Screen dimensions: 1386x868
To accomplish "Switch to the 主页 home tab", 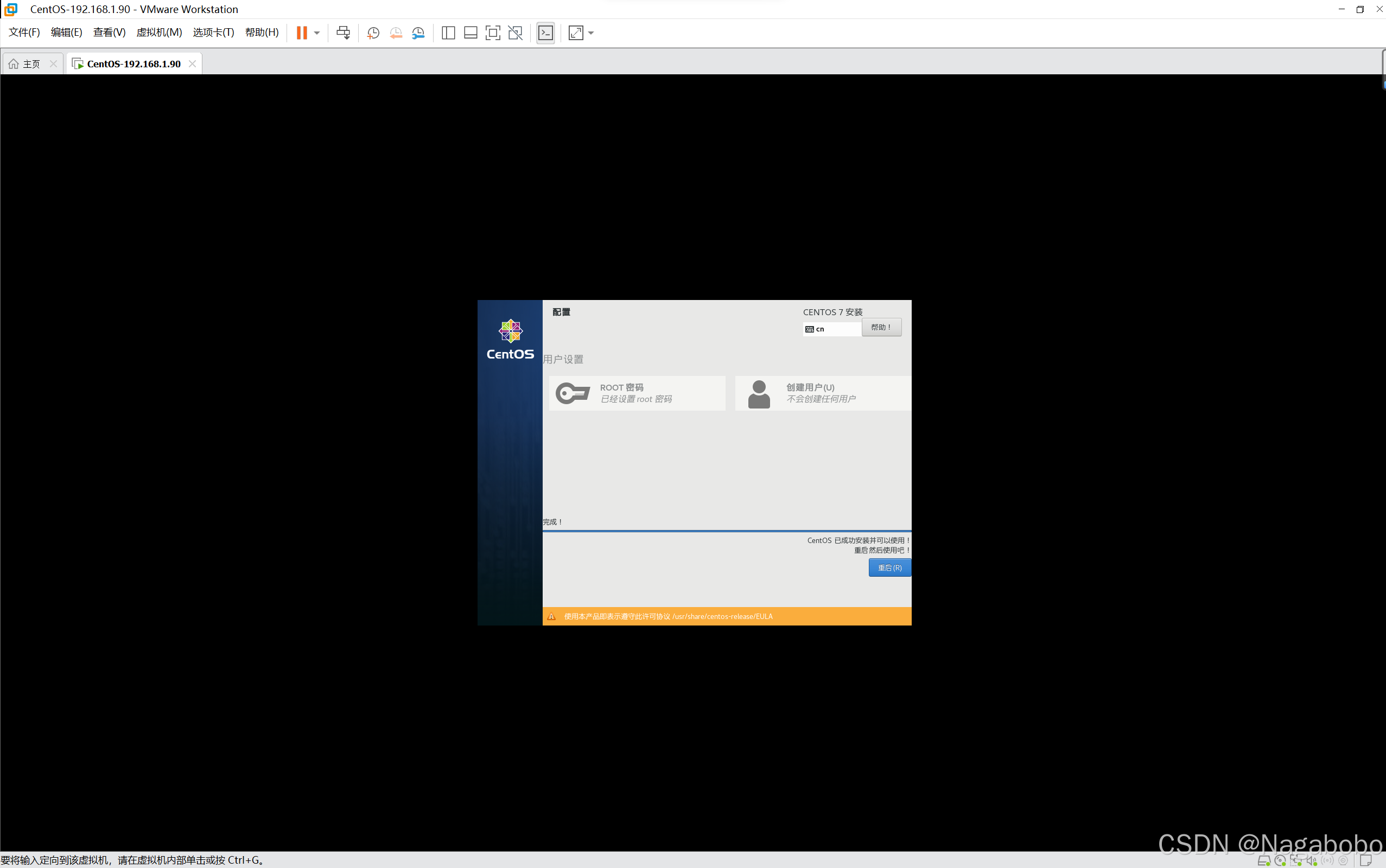I will pyautogui.click(x=26, y=63).
